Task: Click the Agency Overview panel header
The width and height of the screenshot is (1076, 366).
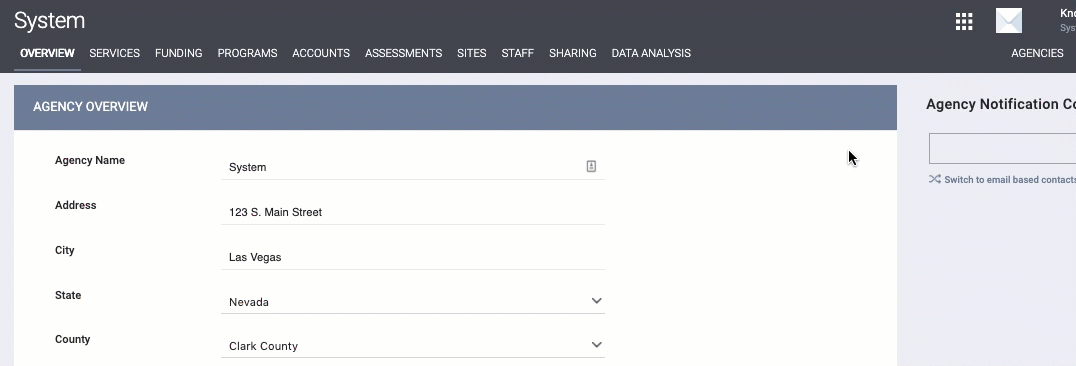Action: click(x=455, y=107)
